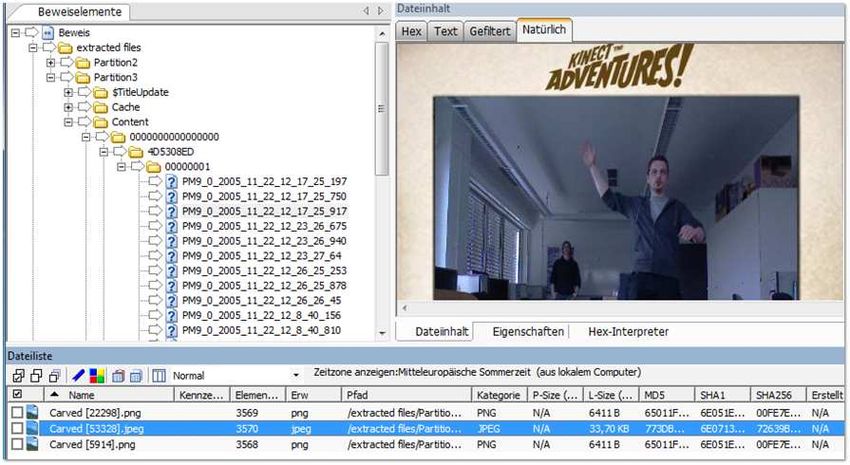The height and width of the screenshot is (465, 850).
Task: Switch to the Hex tab
Action: [411, 31]
